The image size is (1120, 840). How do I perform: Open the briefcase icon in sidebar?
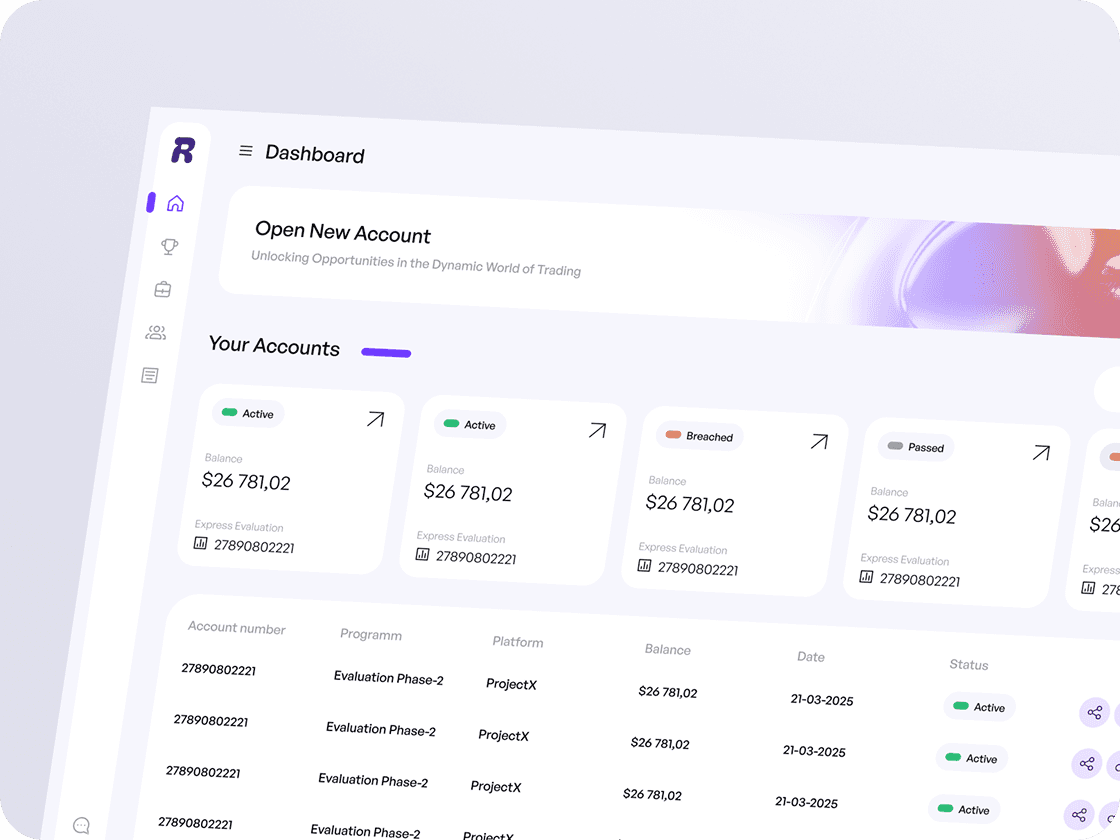click(163, 289)
